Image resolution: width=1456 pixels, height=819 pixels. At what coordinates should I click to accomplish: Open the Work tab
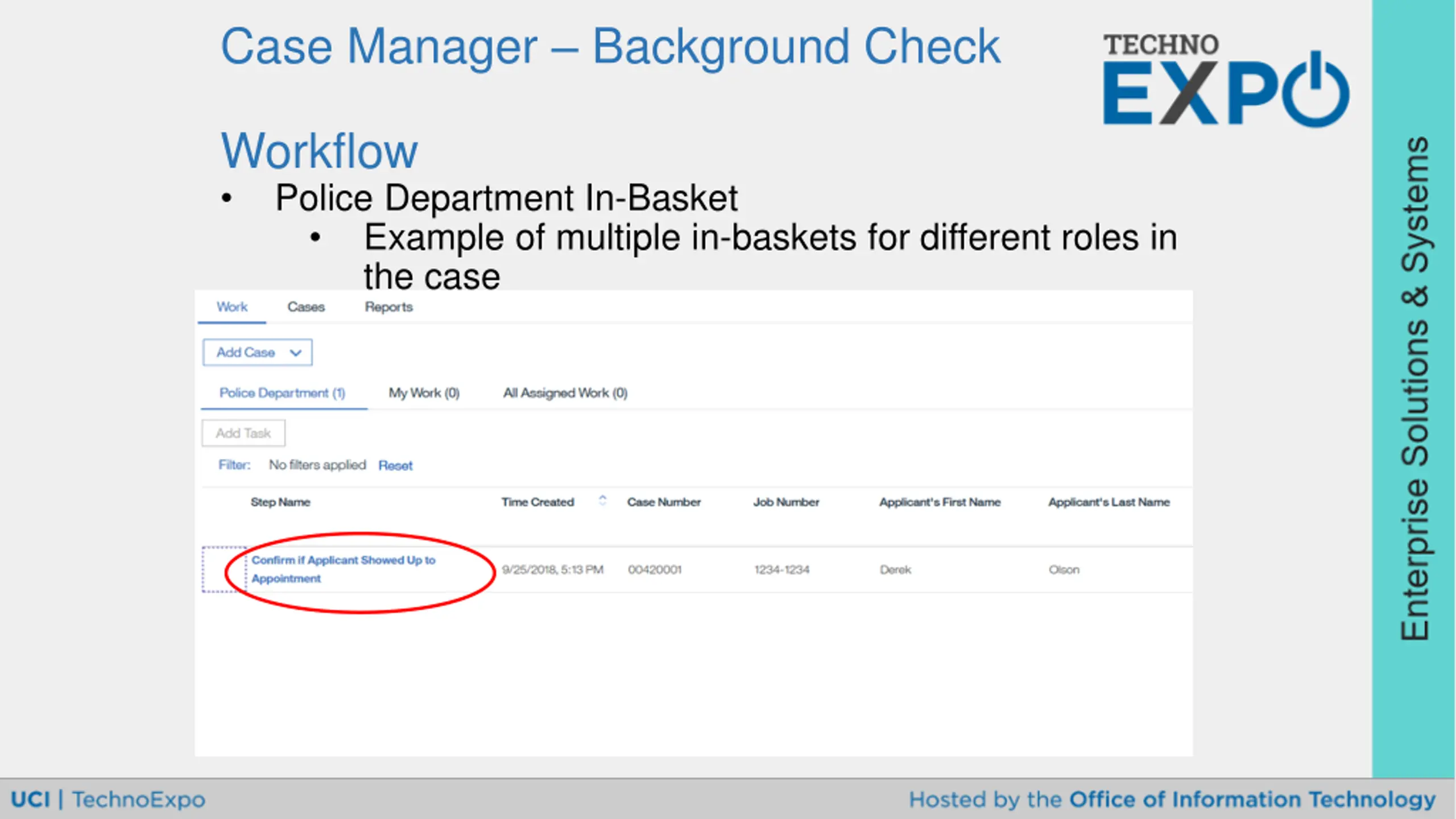point(232,307)
